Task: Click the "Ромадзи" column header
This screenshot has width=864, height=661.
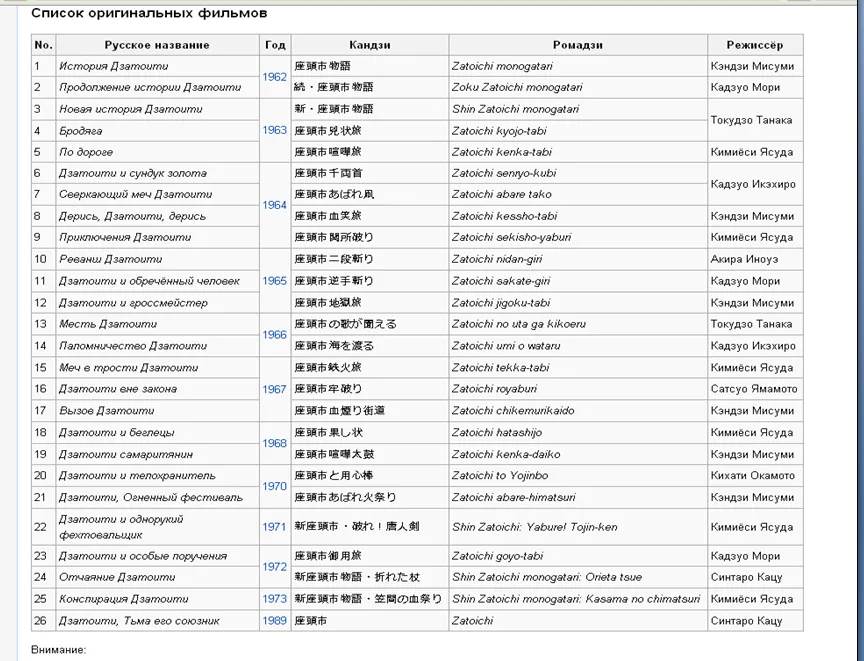Action: (x=577, y=45)
